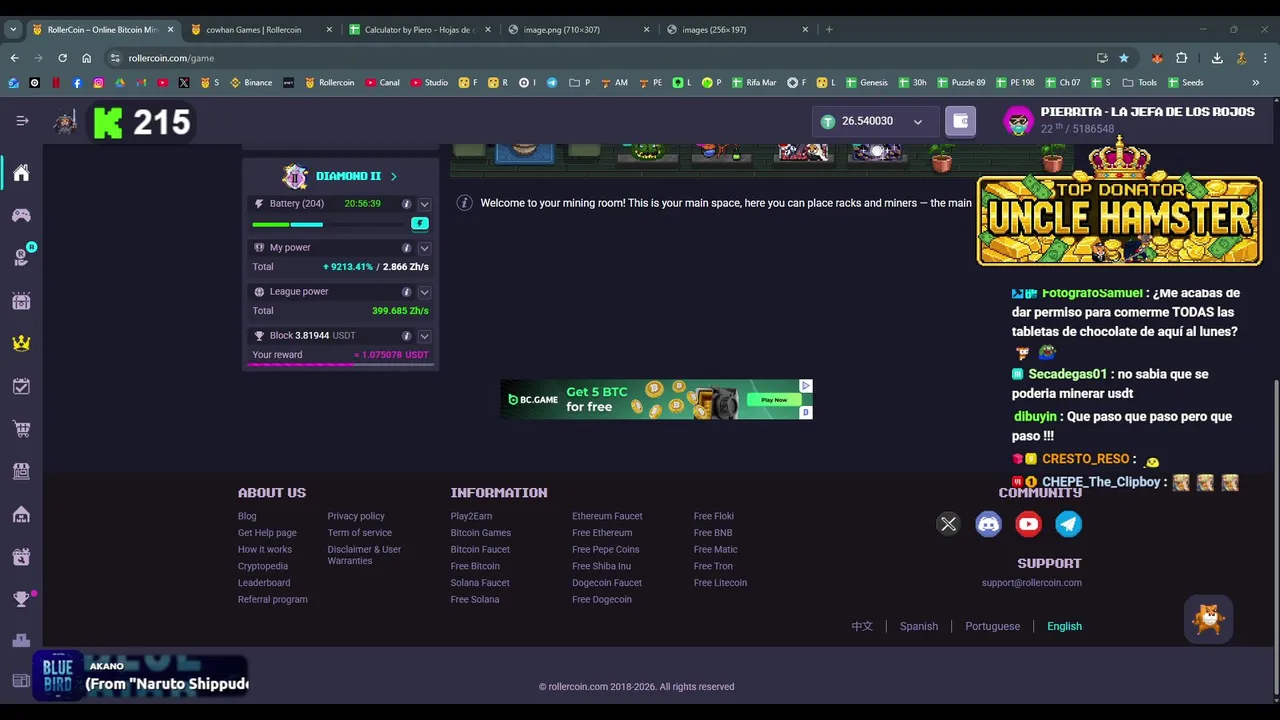
Task: Open the crown icon in left sidebar
Action: tap(21, 343)
